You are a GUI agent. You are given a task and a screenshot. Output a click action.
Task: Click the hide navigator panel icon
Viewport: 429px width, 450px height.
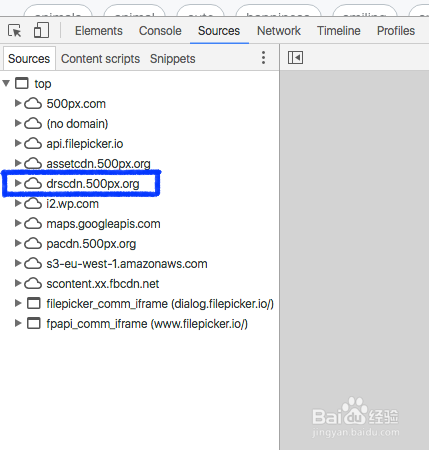(295, 58)
